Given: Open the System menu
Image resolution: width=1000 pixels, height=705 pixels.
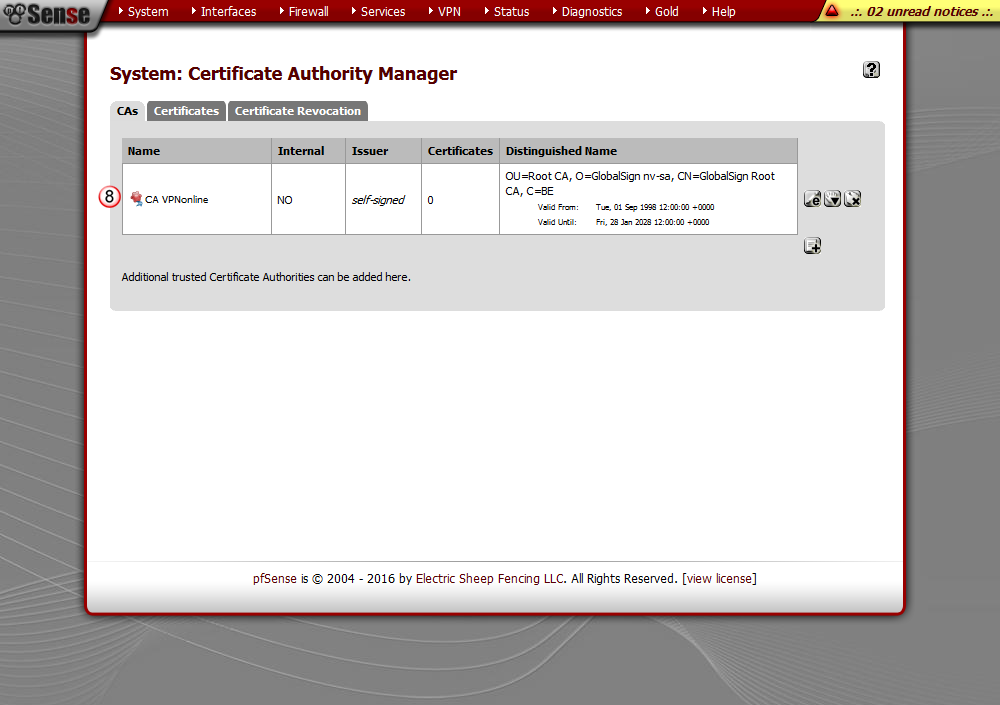Looking at the screenshot, I should [148, 11].
